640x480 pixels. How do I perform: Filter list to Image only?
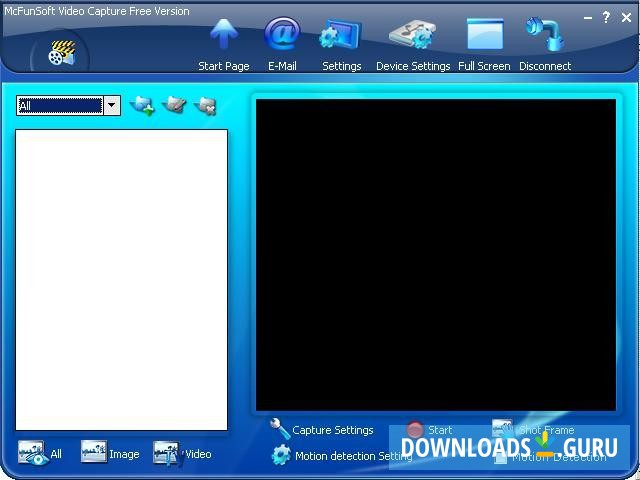point(110,453)
